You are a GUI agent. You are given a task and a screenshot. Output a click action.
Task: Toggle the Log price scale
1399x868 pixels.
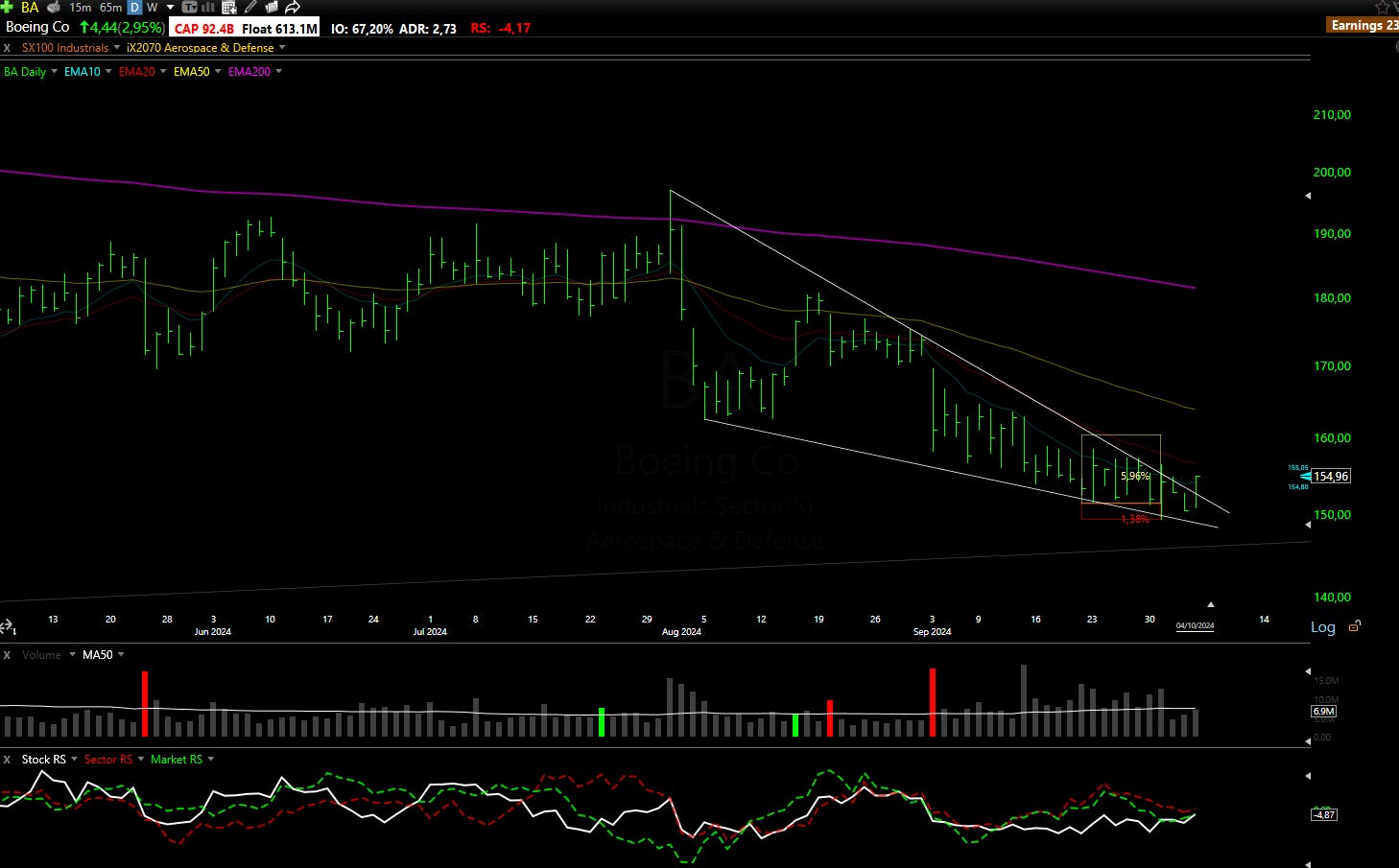[1323, 627]
